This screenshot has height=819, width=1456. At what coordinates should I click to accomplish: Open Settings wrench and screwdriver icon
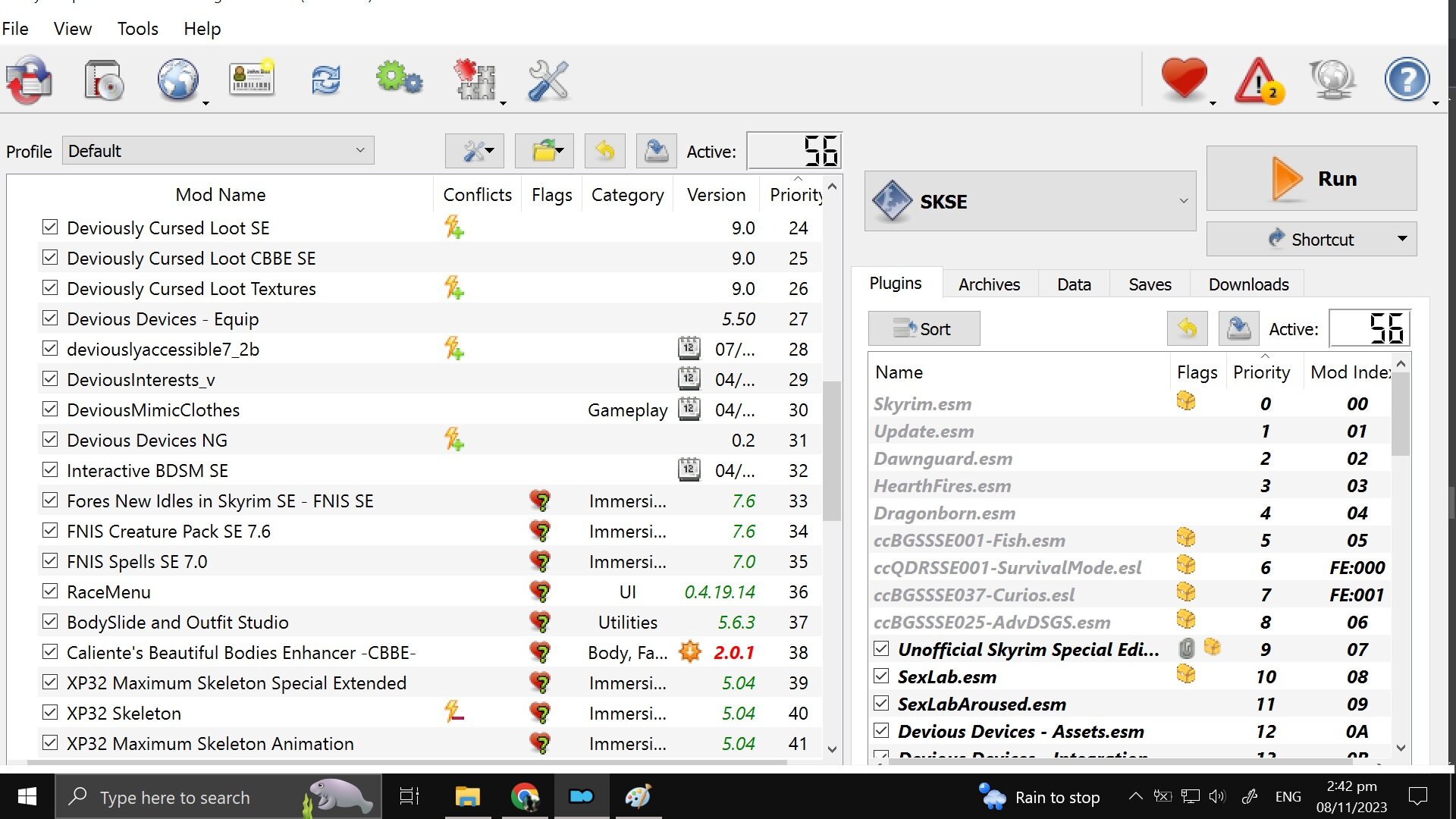(548, 80)
